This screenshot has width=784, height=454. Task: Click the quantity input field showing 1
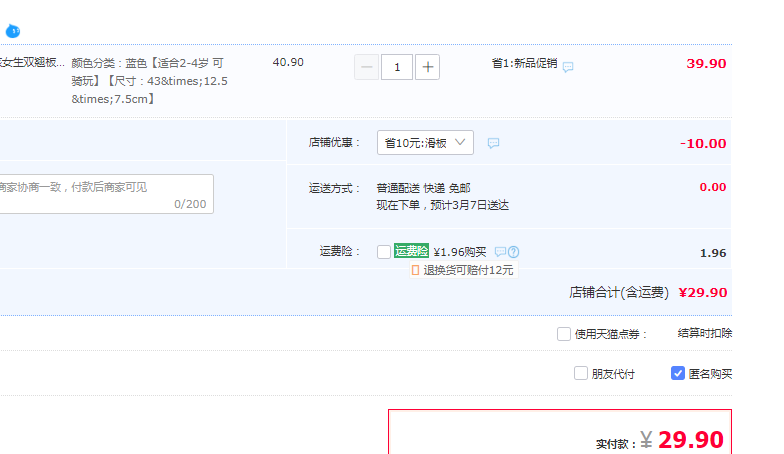[x=397, y=67]
